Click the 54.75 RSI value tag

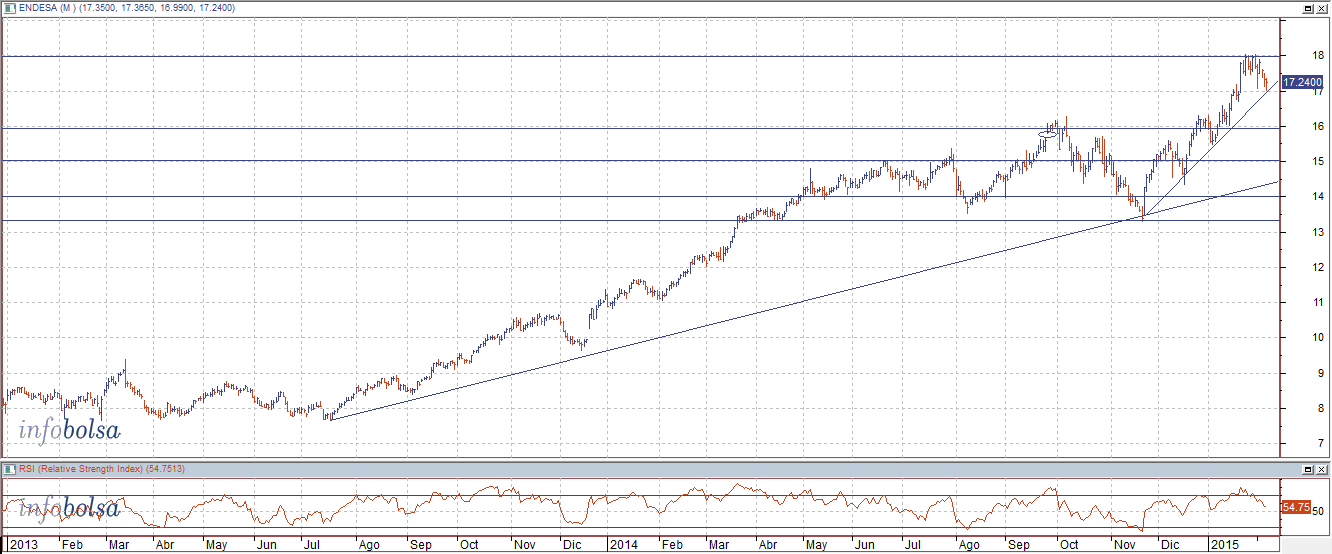(1295, 508)
